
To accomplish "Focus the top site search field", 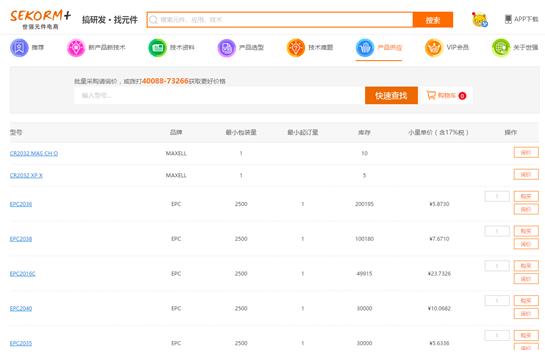I will click(280, 20).
